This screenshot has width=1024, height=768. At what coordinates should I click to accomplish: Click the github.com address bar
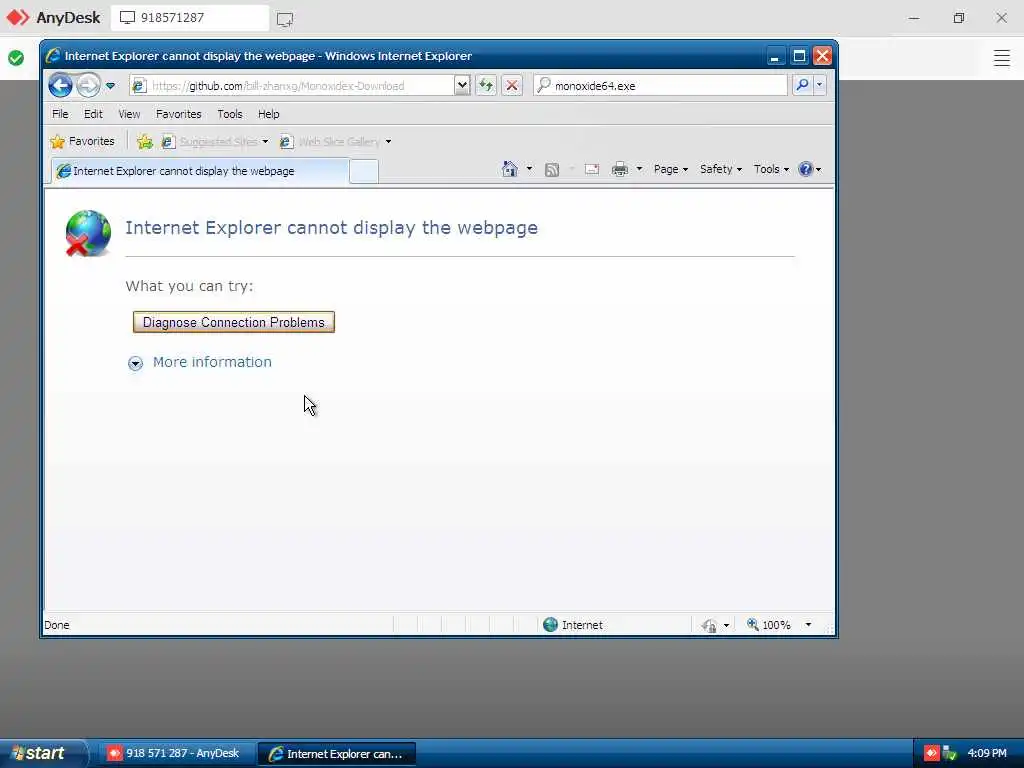[x=291, y=86]
